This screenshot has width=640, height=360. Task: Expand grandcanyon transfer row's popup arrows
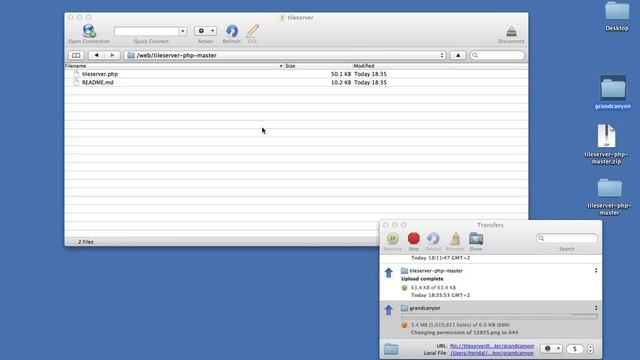[596, 308]
